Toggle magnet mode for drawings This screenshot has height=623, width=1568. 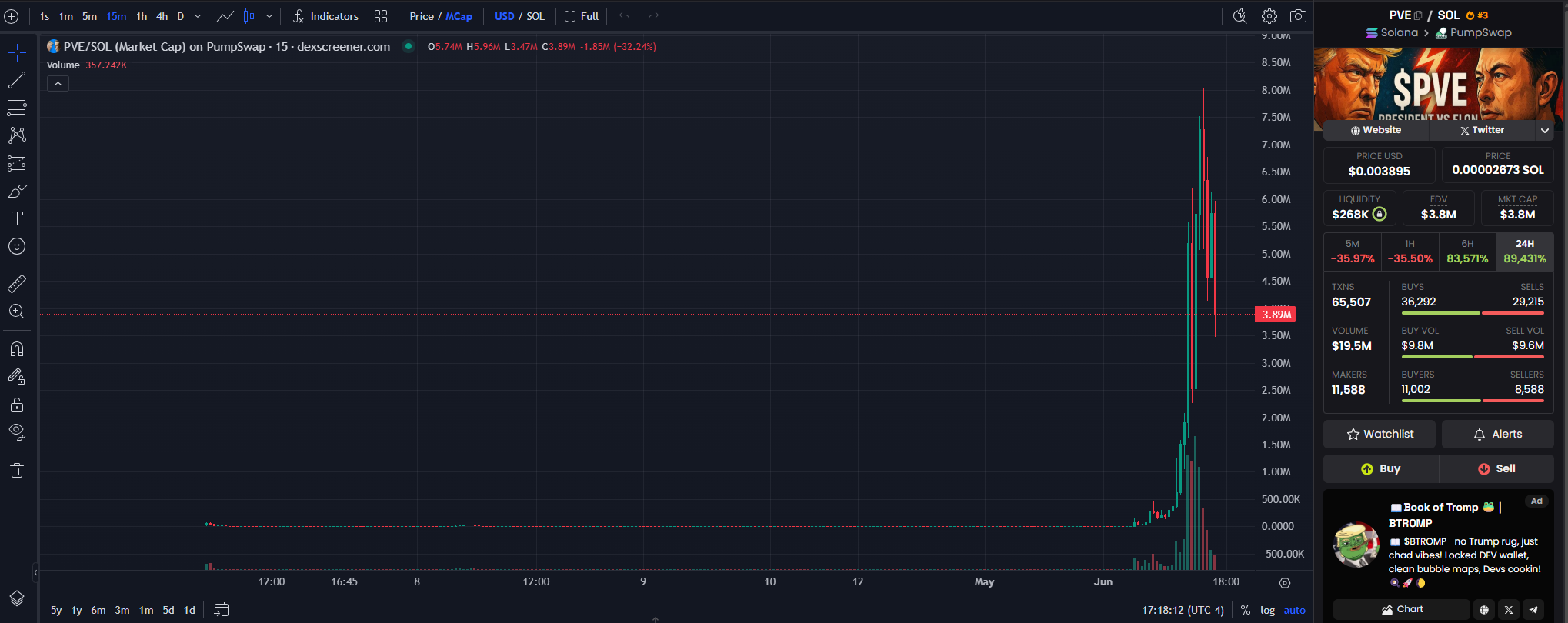[x=17, y=349]
